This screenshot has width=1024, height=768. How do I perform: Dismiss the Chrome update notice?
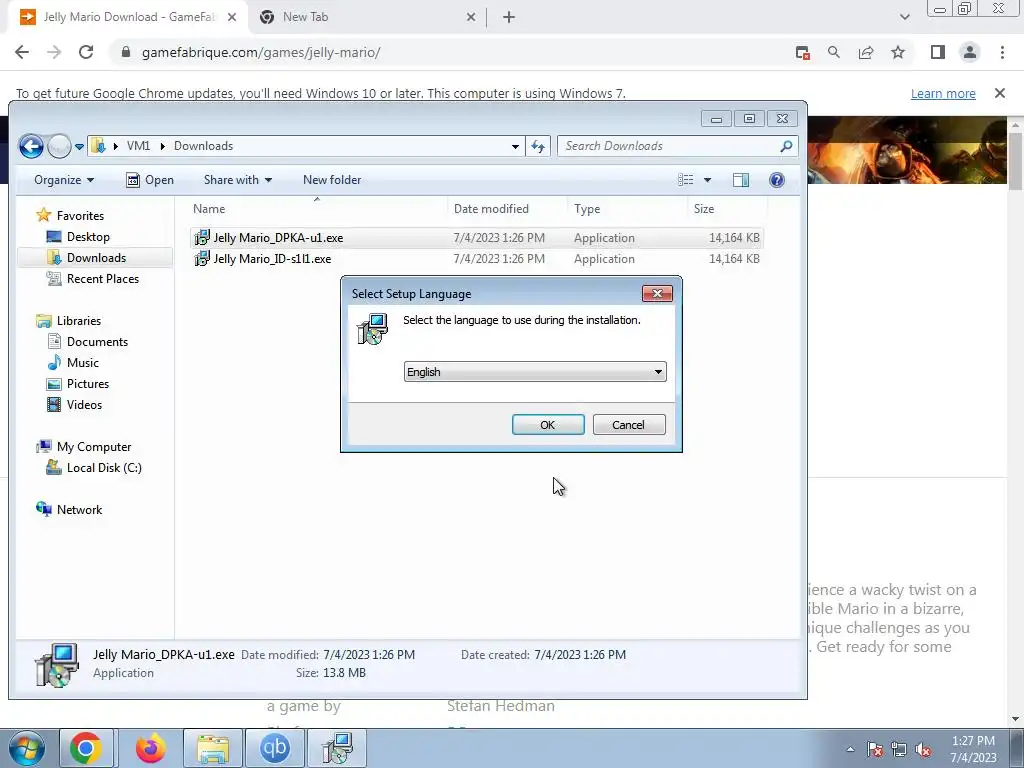[x=1000, y=93]
